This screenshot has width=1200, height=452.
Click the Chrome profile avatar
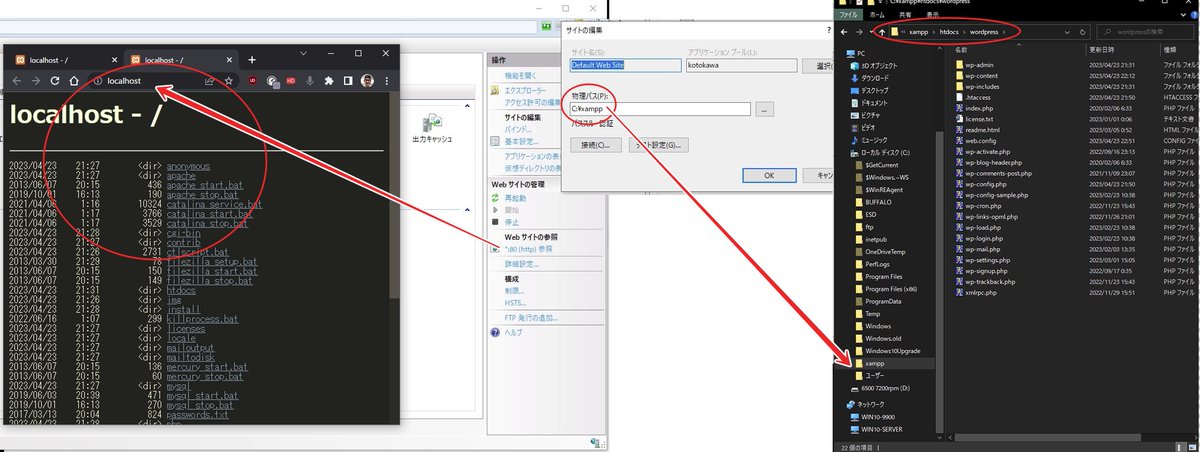[x=367, y=81]
